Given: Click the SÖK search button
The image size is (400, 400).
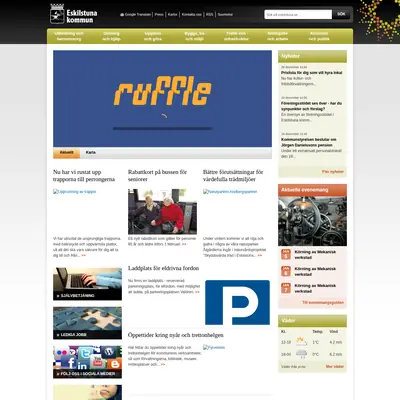Looking at the screenshot, I should (x=341, y=14).
